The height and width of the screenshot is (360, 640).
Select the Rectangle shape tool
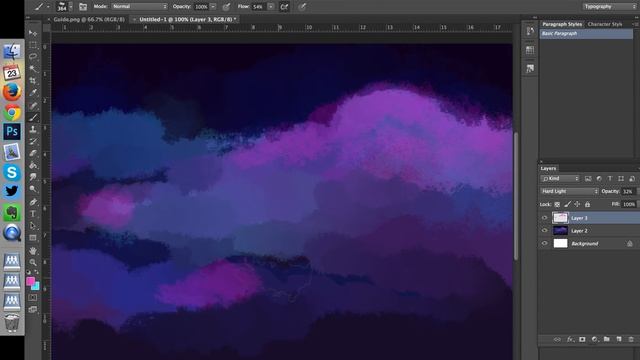coord(33,238)
